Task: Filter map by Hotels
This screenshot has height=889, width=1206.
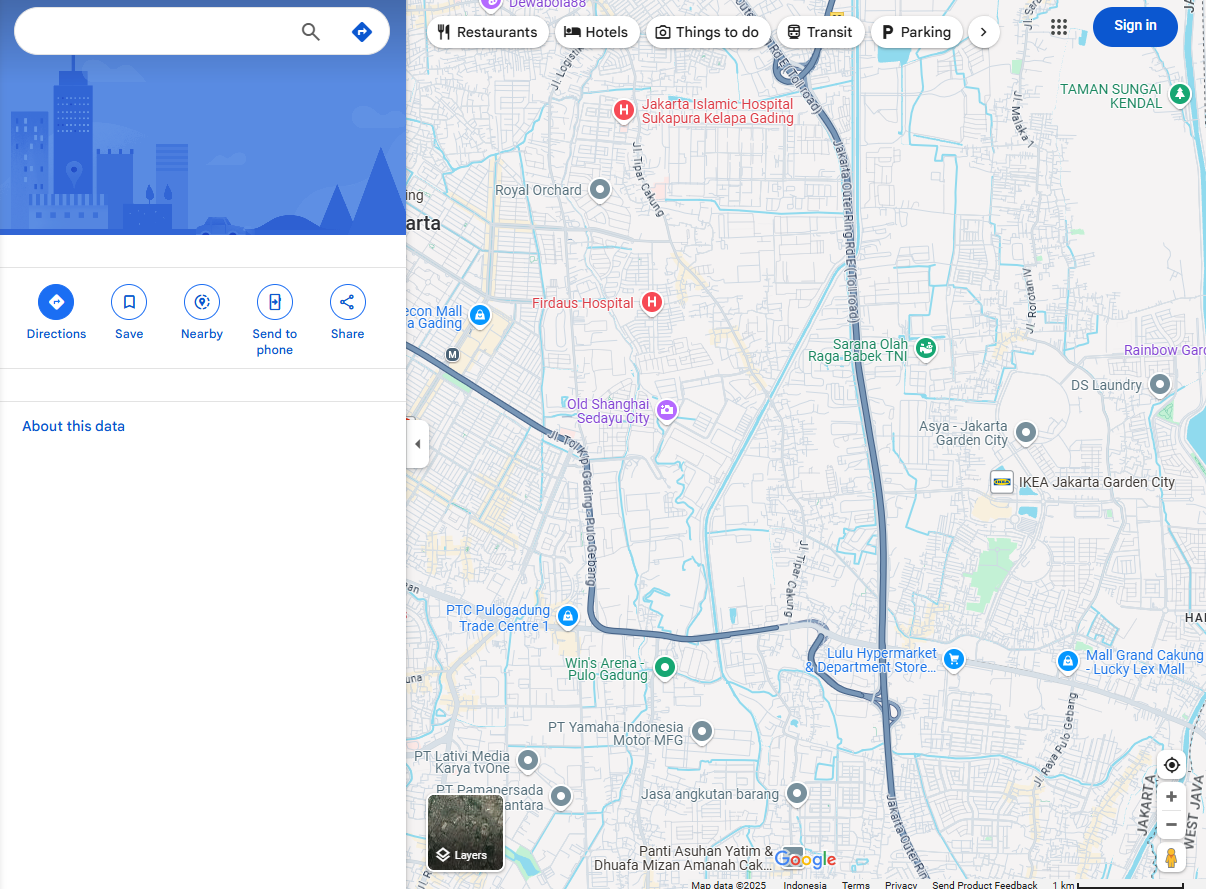Action: click(597, 32)
